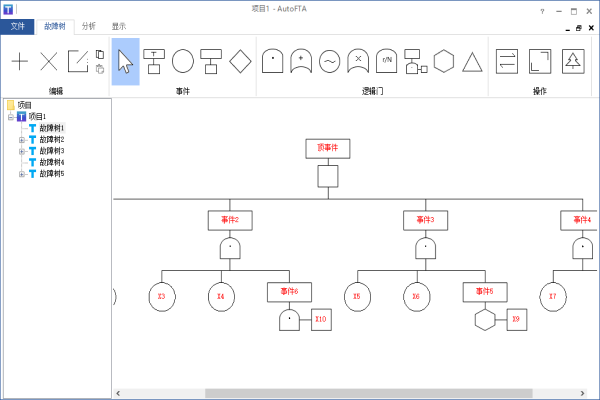This screenshot has height=400, width=600.
Task: Click the delete X icon in edit group
Action: tap(49, 61)
